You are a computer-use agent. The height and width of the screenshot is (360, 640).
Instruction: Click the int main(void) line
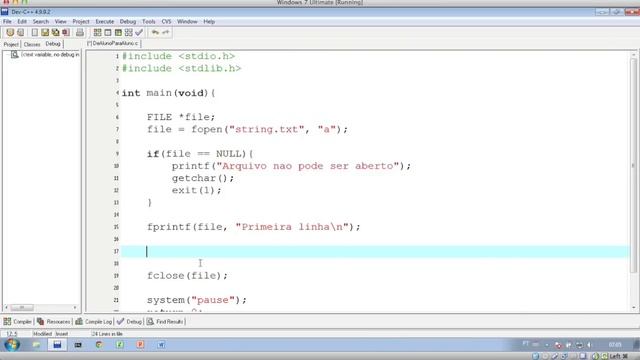tap(169, 93)
